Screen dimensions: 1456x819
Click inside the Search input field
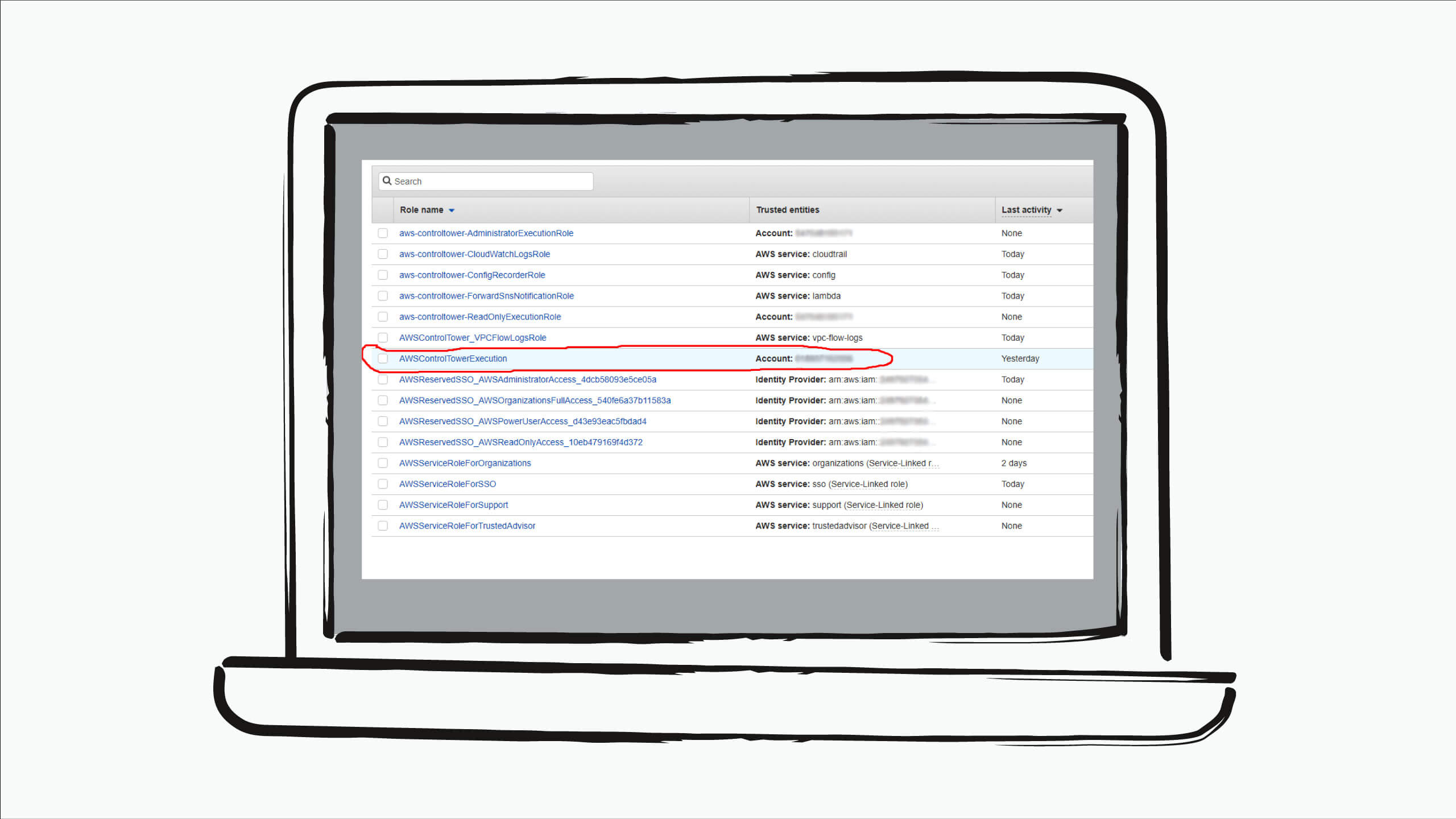point(489,180)
